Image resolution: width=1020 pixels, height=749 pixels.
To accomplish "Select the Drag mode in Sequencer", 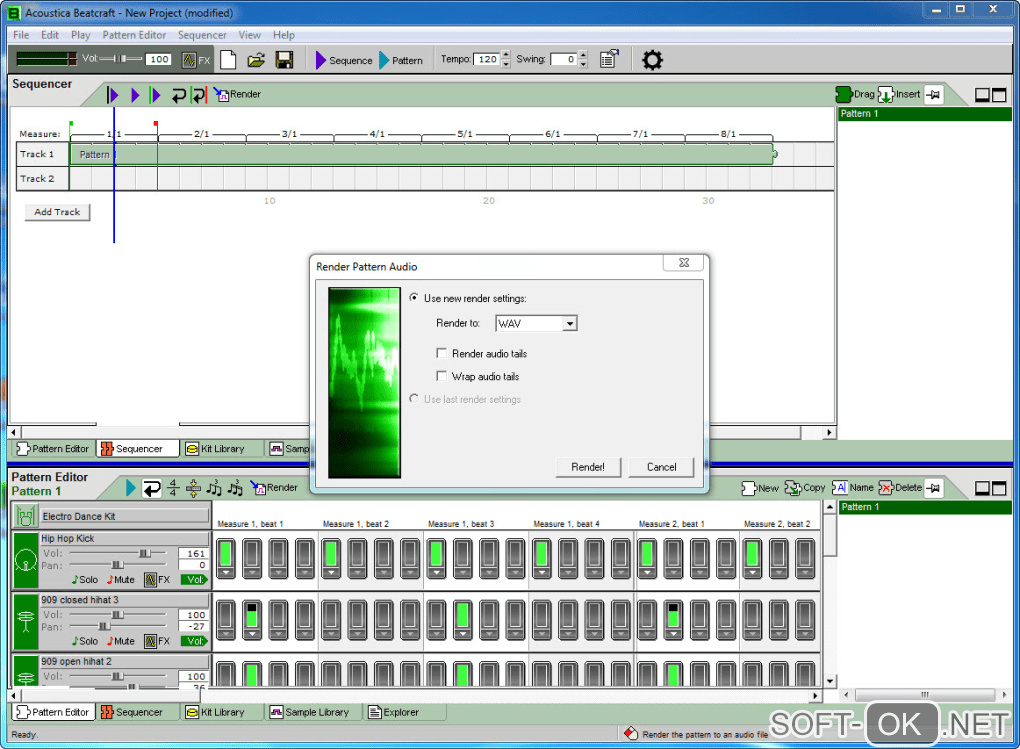I will (855, 94).
